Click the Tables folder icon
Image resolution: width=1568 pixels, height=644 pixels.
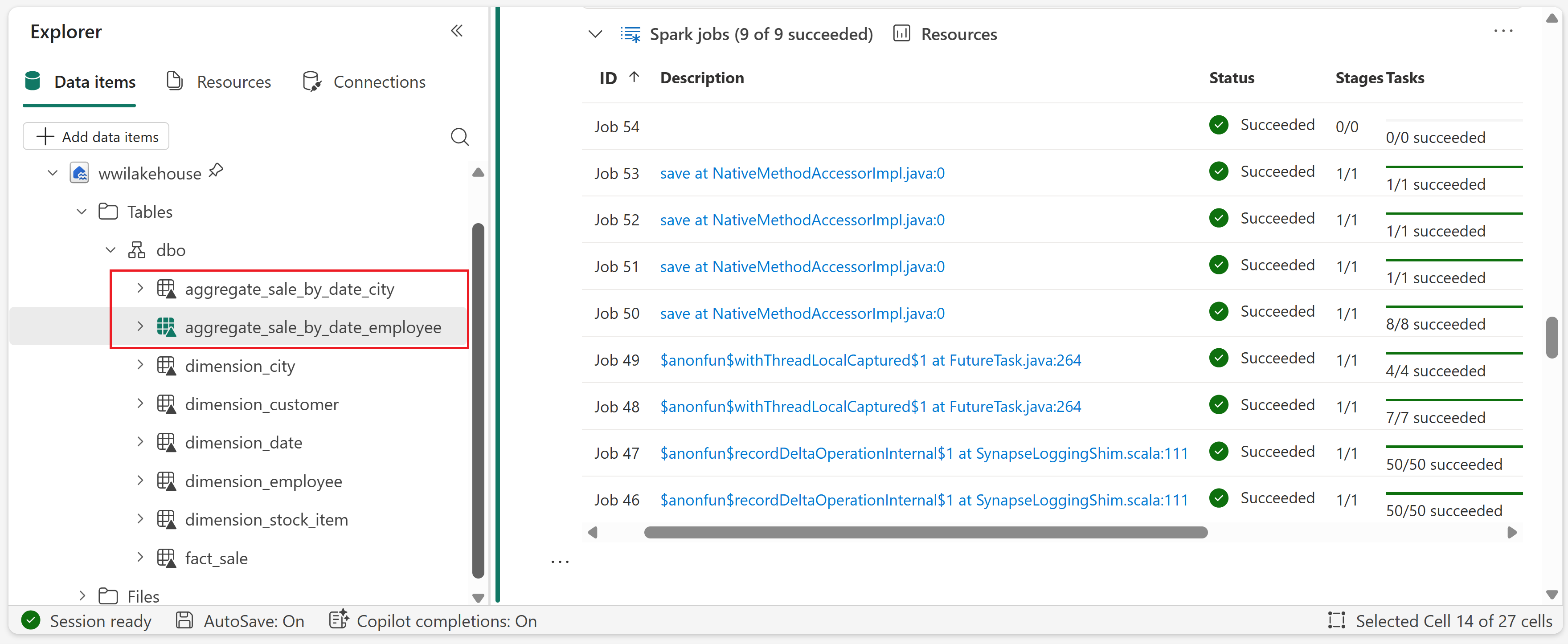tap(108, 212)
